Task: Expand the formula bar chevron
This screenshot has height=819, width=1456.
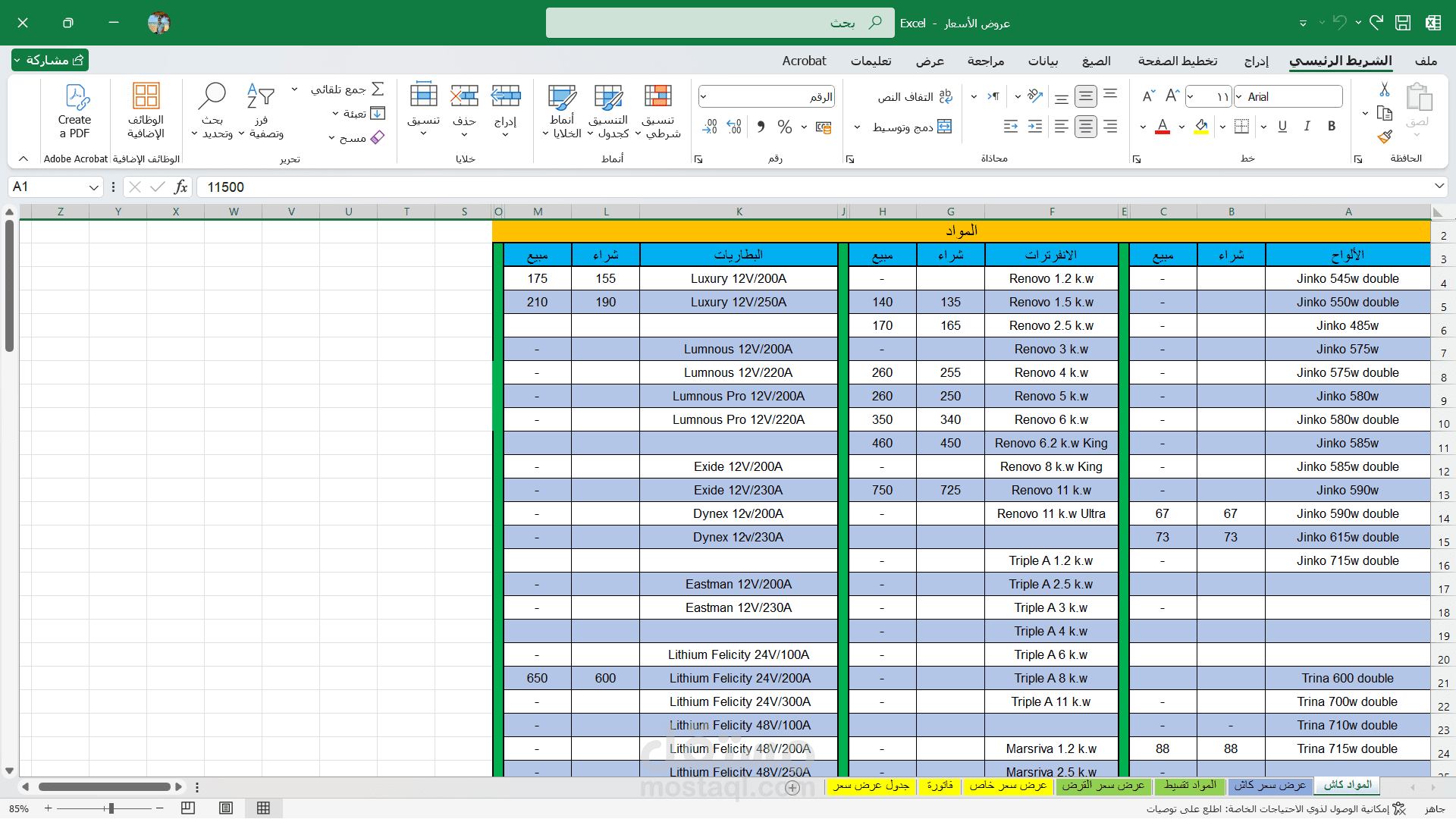Action: pyautogui.click(x=1439, y=187)
